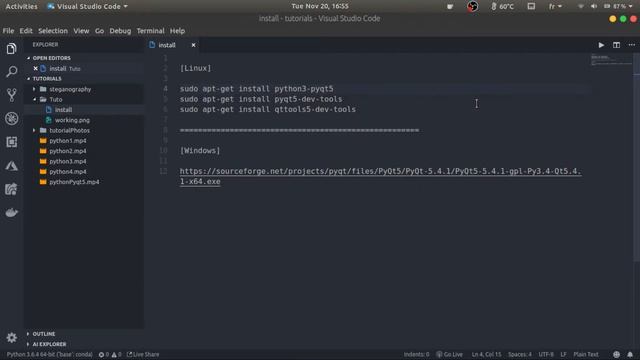Open the Help menu
640x360 pixels.
(x=177, y=31)
